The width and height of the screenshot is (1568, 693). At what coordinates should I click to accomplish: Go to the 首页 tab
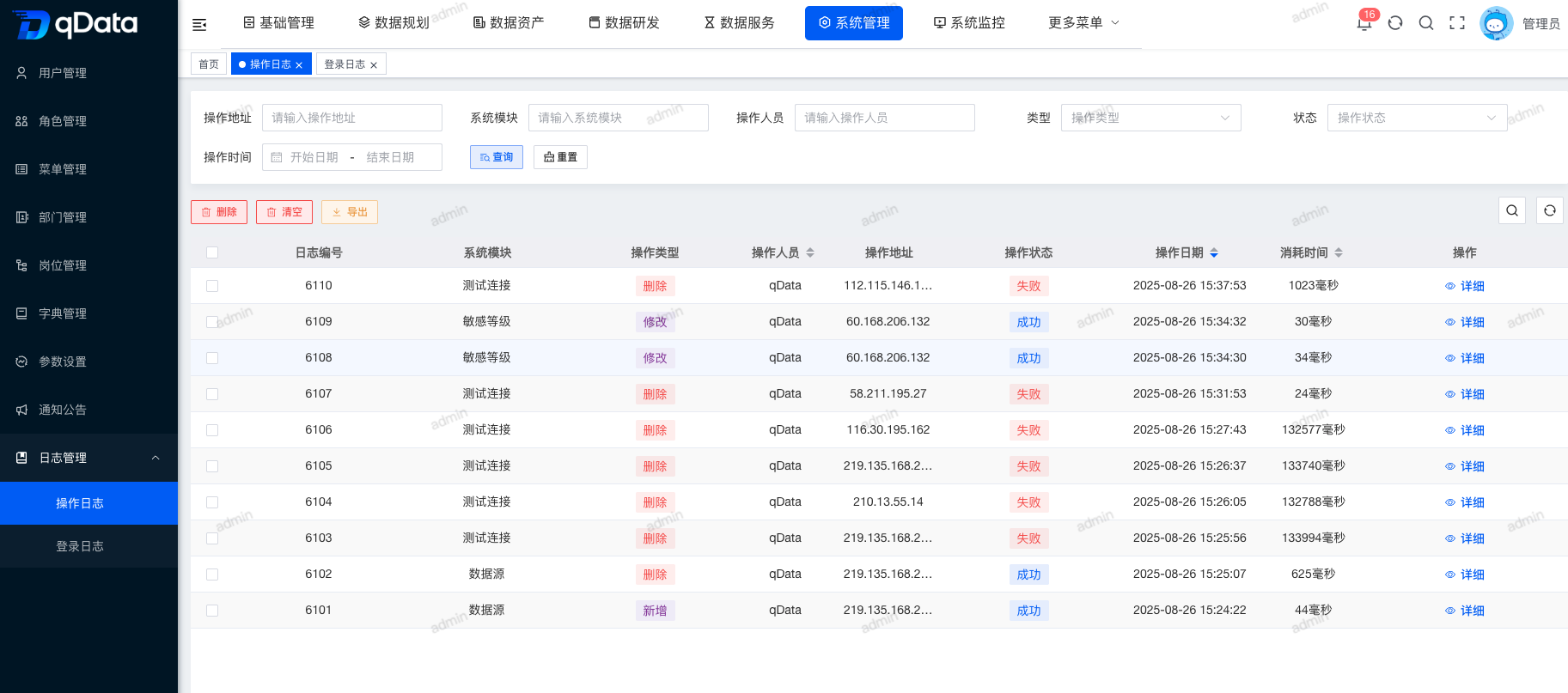point(209,64)
